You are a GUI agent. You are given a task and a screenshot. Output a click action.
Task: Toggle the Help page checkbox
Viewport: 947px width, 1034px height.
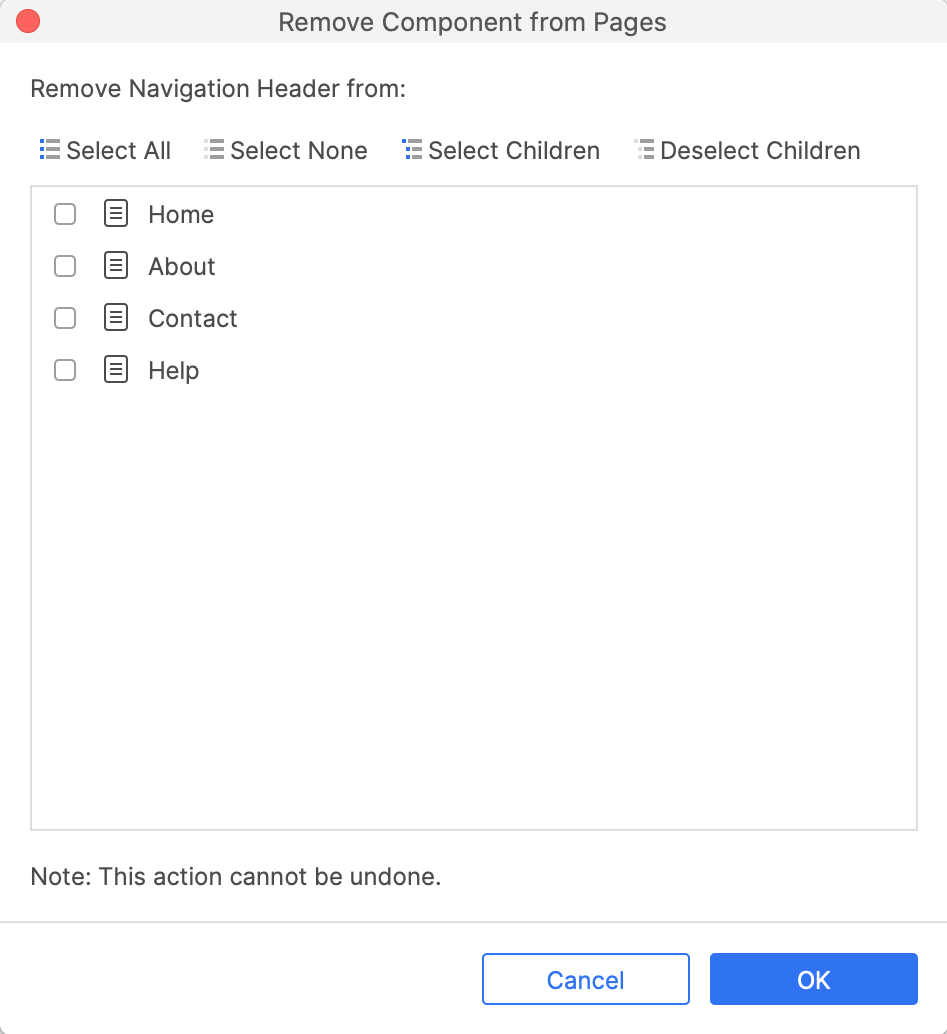65,371
